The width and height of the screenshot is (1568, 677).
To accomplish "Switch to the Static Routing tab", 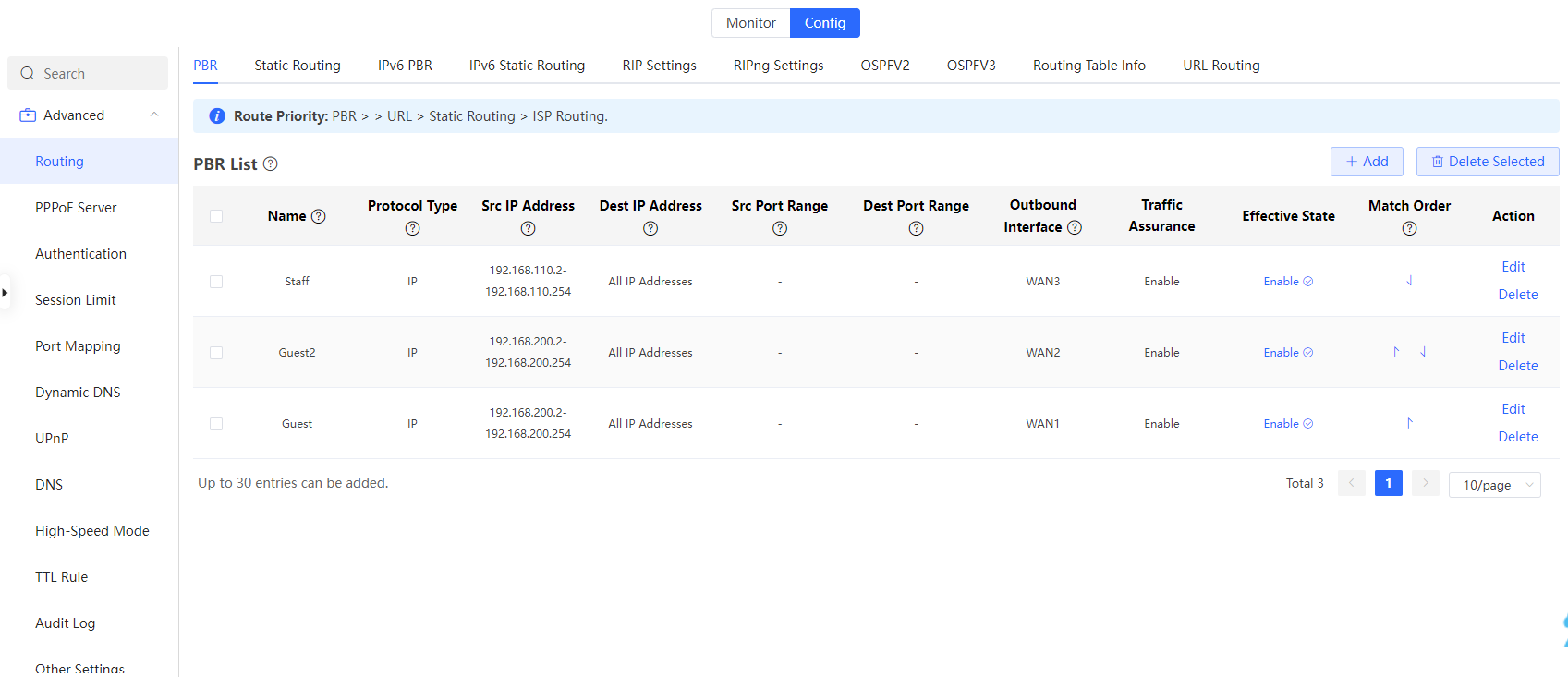I will [x=297, y=66].
